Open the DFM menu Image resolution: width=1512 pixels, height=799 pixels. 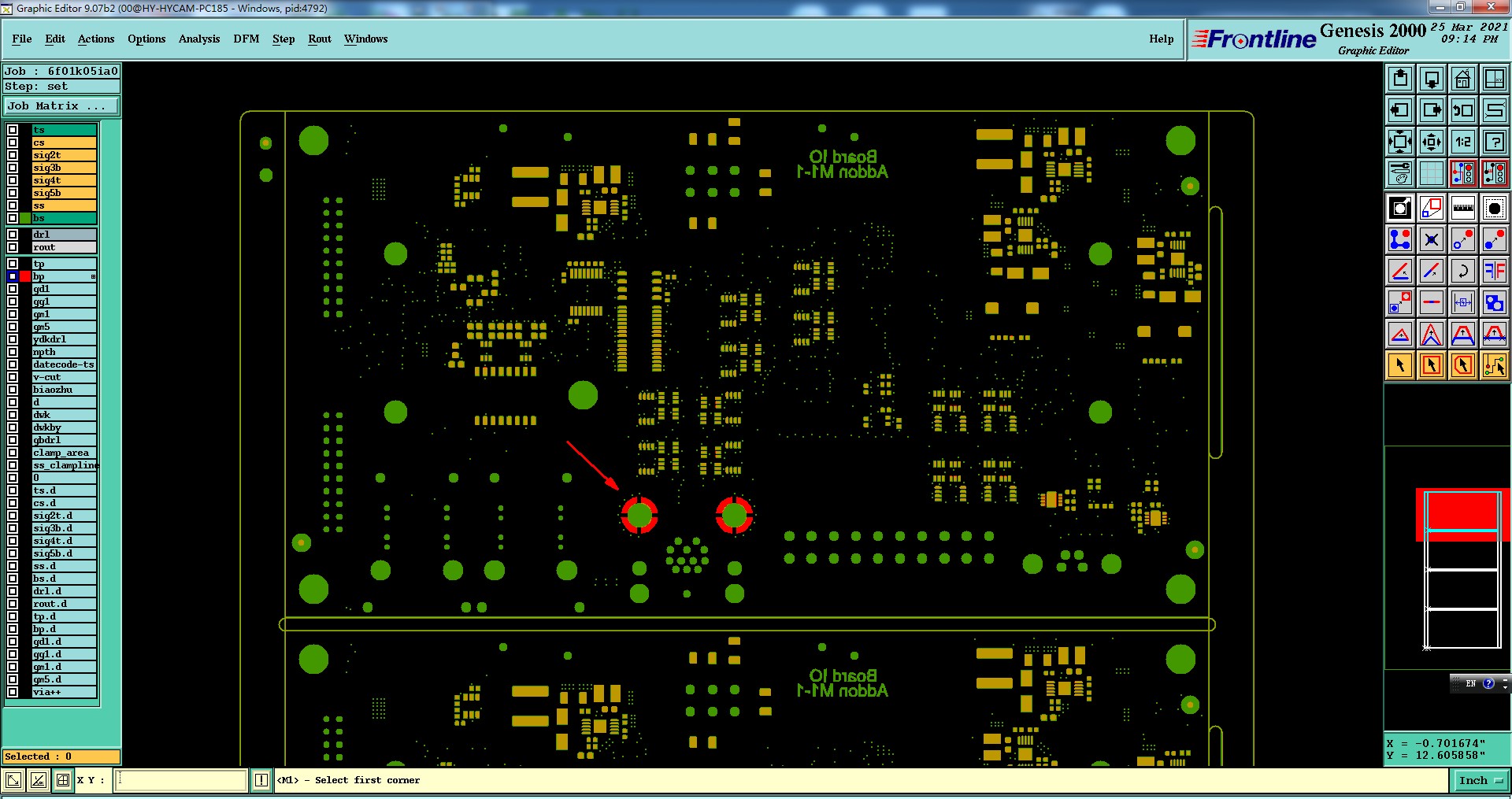tap(246, 39)
